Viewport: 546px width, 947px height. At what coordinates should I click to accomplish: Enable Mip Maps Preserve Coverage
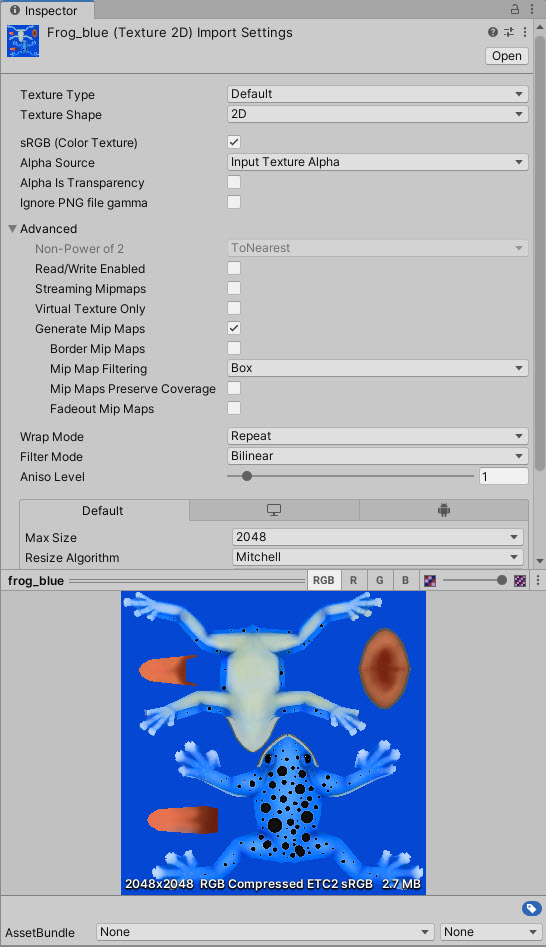coord(234,388)
